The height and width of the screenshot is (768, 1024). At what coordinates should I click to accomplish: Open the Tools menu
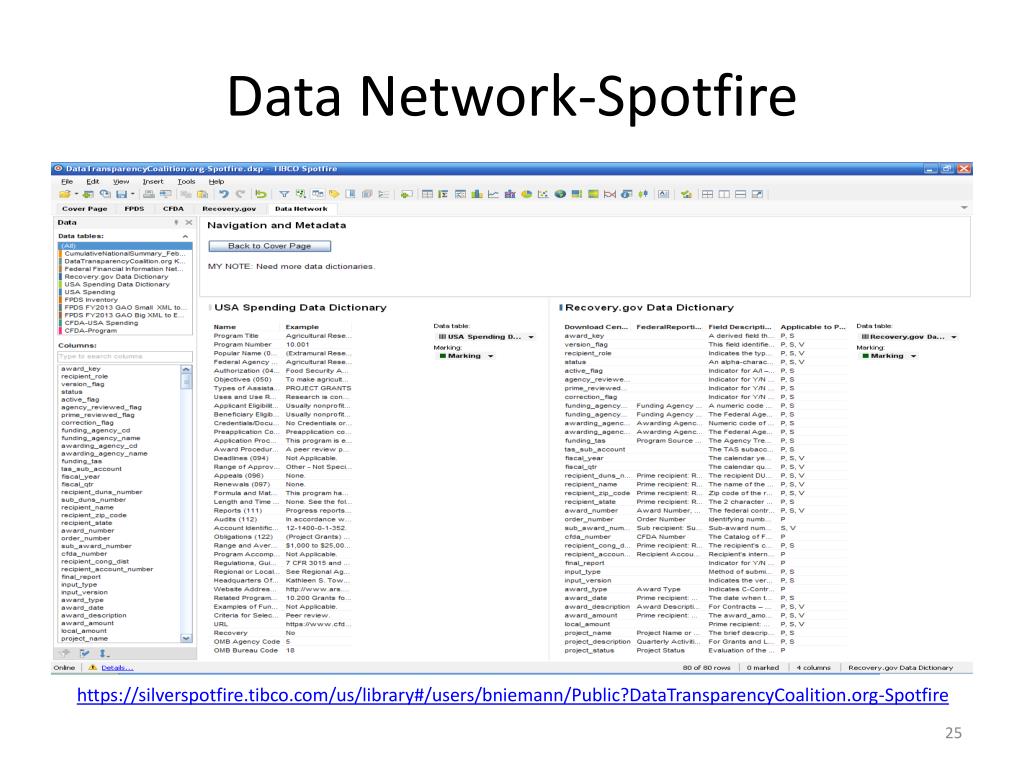(186, 182)
